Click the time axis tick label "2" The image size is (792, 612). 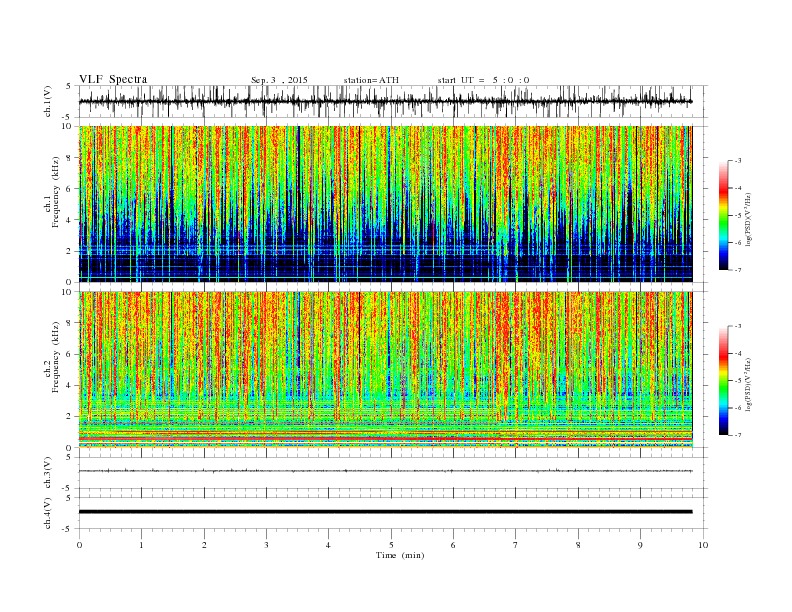[204, 545]
